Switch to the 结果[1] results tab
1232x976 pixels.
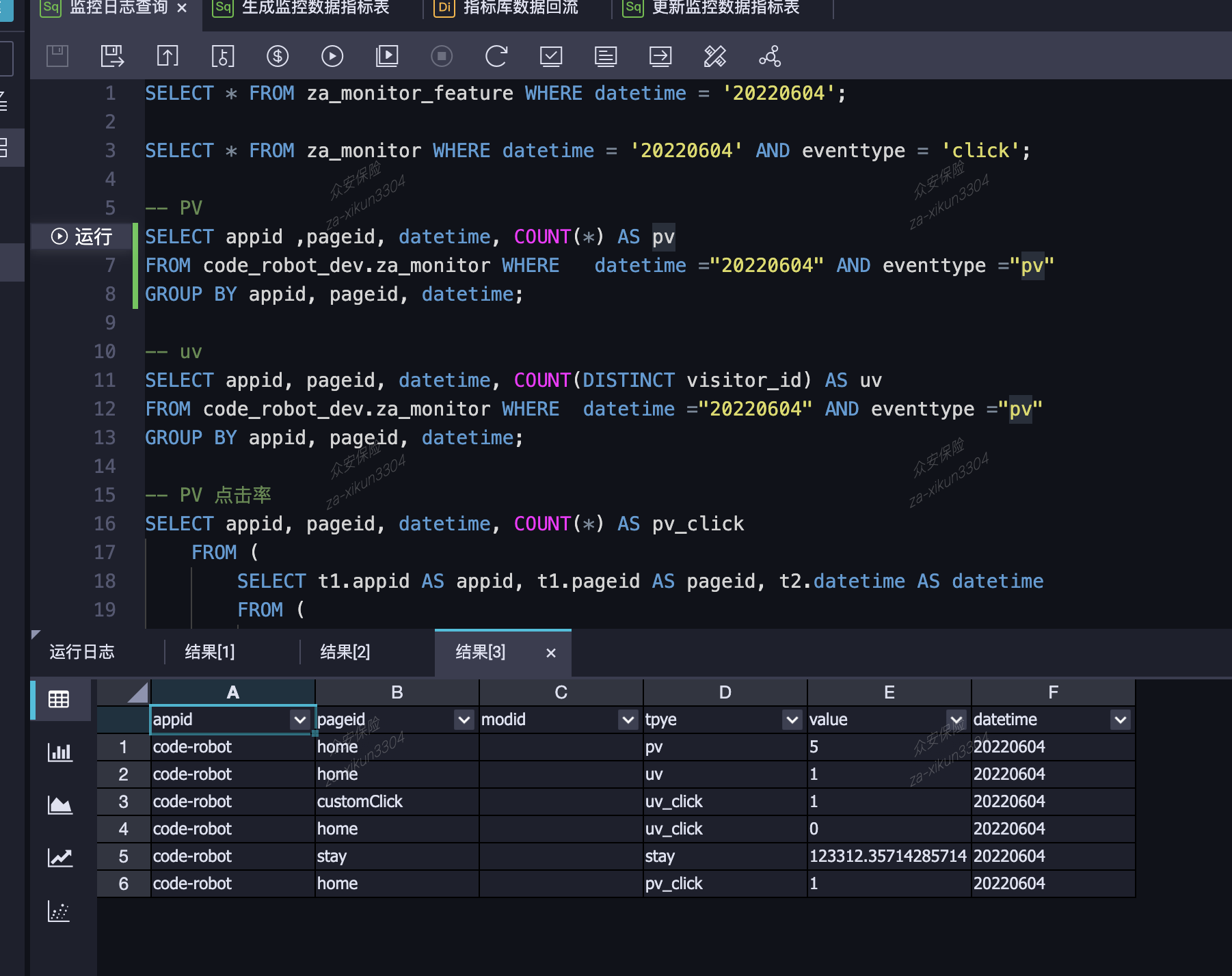[x=210, y=652]
